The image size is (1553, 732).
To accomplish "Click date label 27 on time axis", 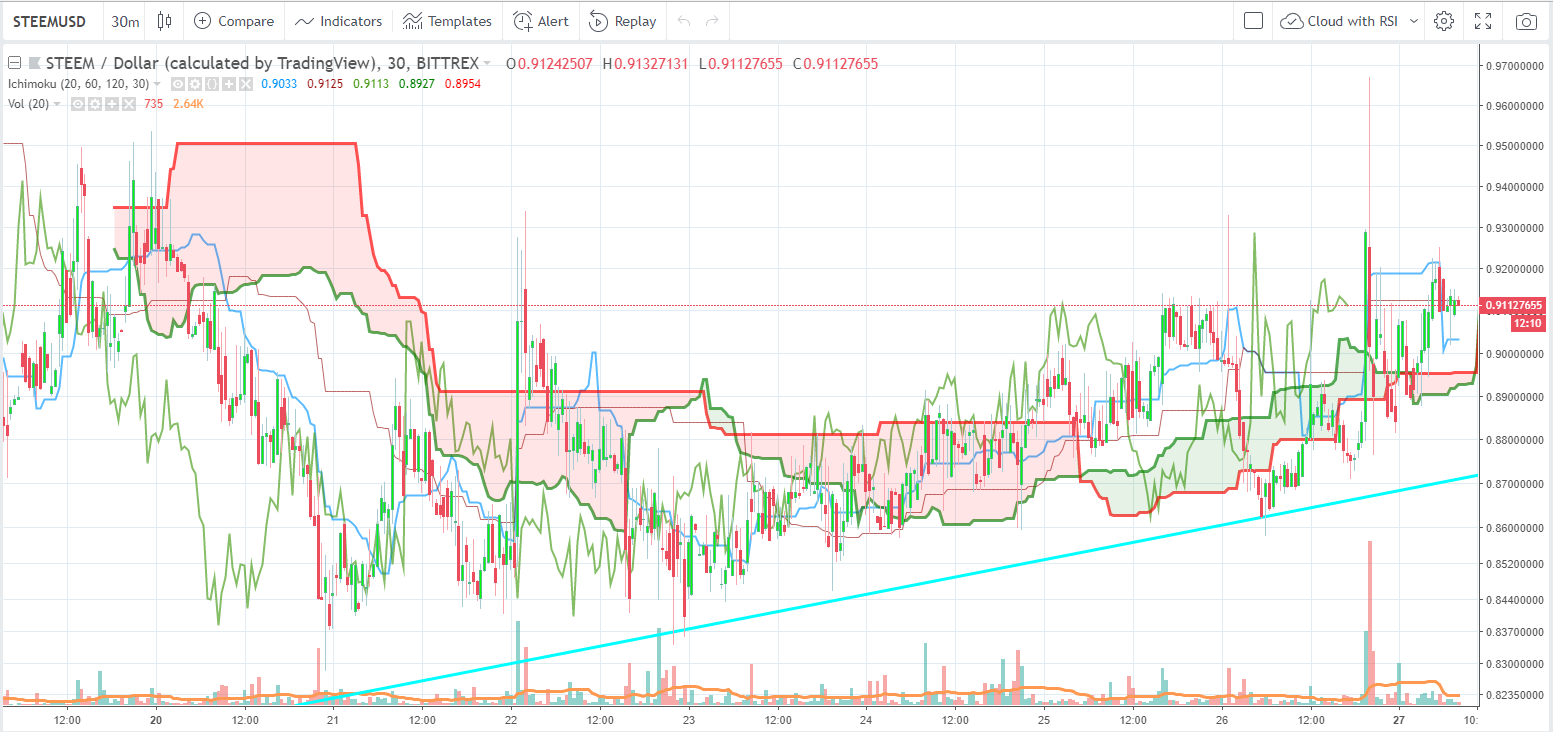I will (1399, 719).
